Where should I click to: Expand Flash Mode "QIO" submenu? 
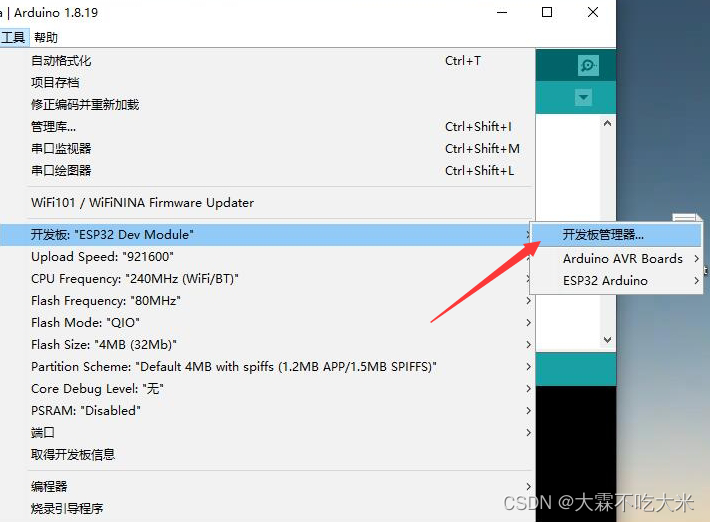(x=267, y=322)
